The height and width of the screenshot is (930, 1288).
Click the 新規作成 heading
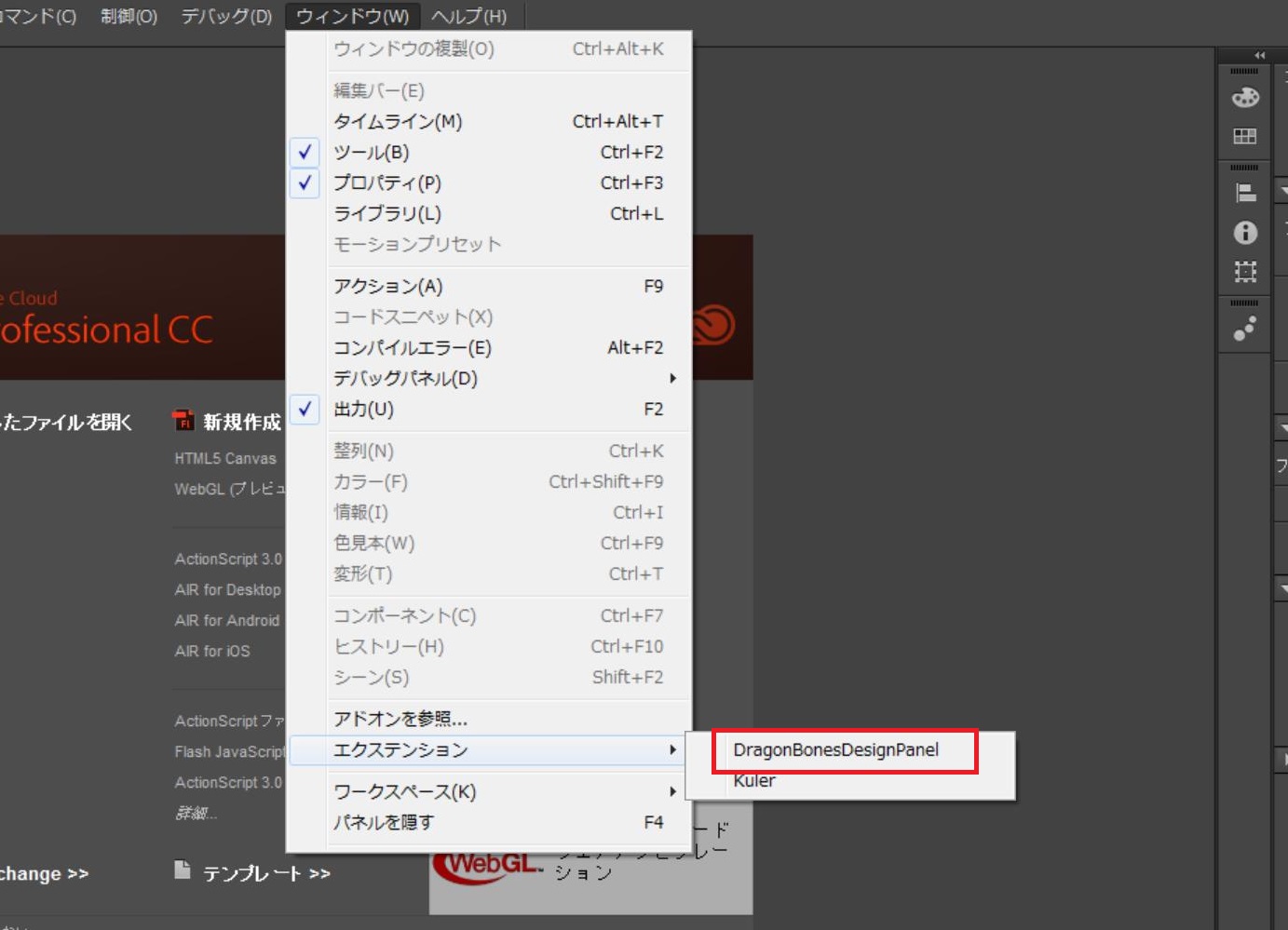pos(242,422)
